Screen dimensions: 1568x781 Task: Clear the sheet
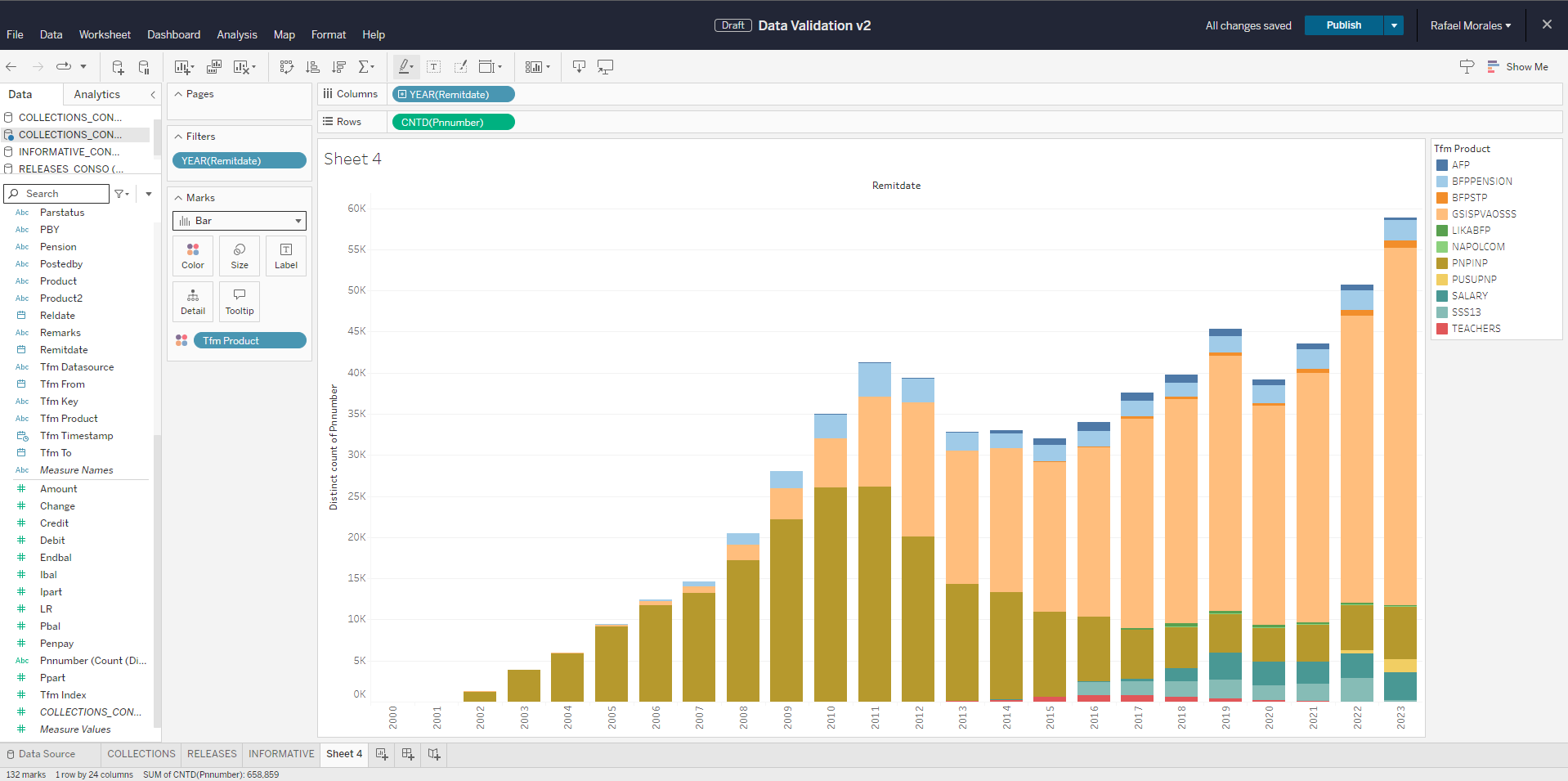click(x=244, y=67)
